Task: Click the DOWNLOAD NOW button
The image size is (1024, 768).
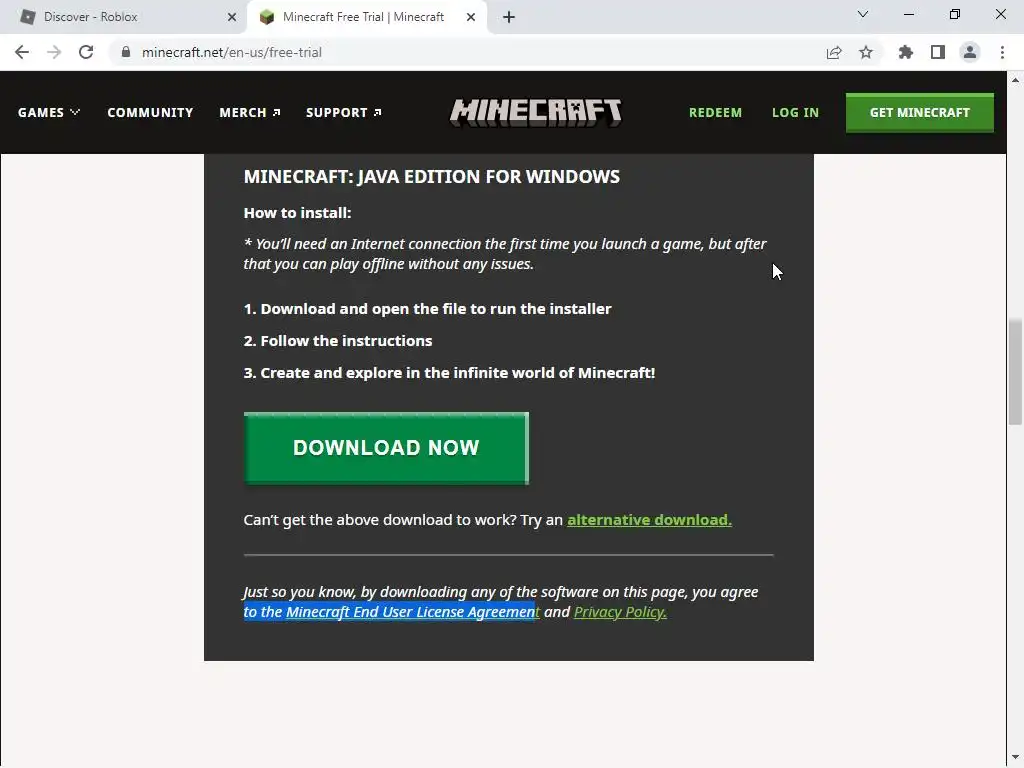Action: pos(386,448)
